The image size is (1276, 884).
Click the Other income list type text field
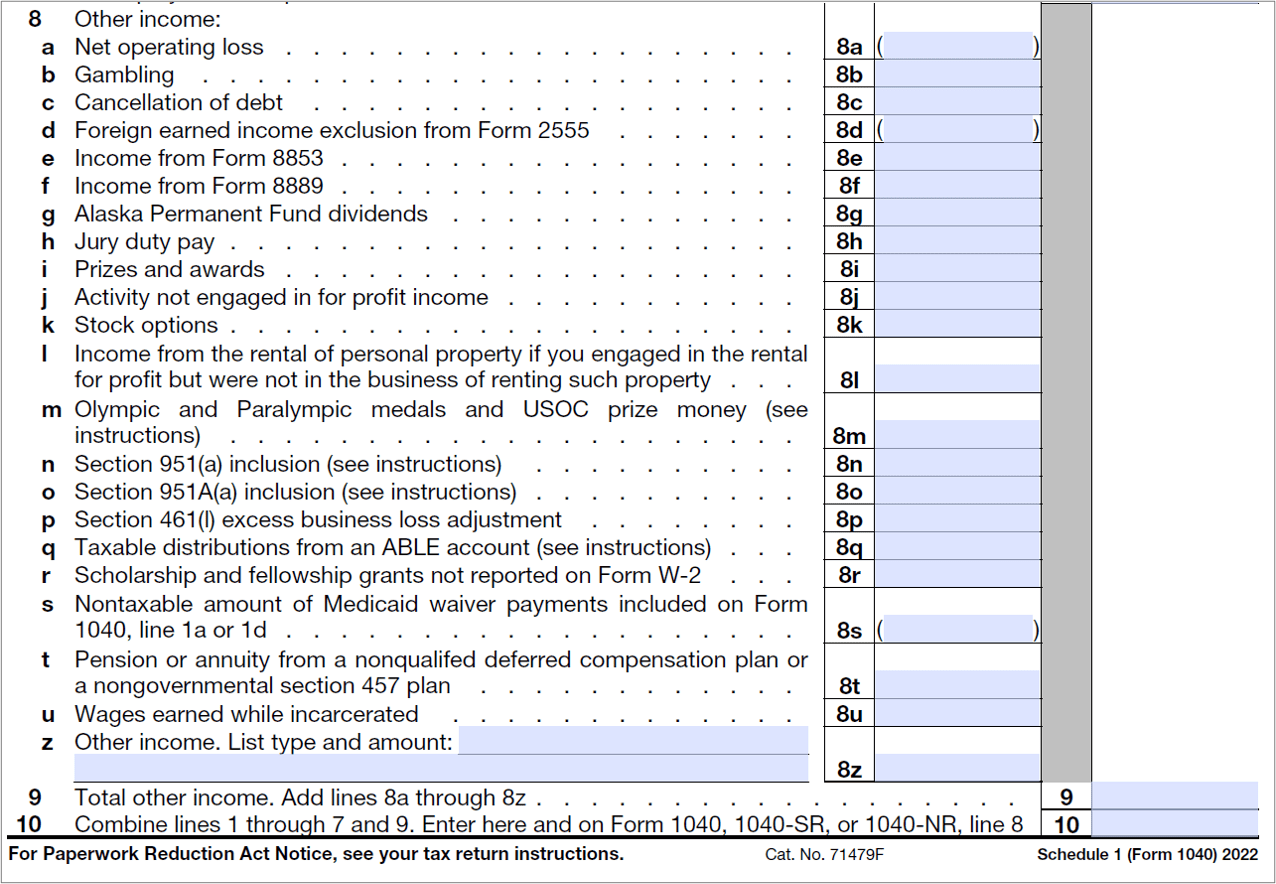coord(633,741)
